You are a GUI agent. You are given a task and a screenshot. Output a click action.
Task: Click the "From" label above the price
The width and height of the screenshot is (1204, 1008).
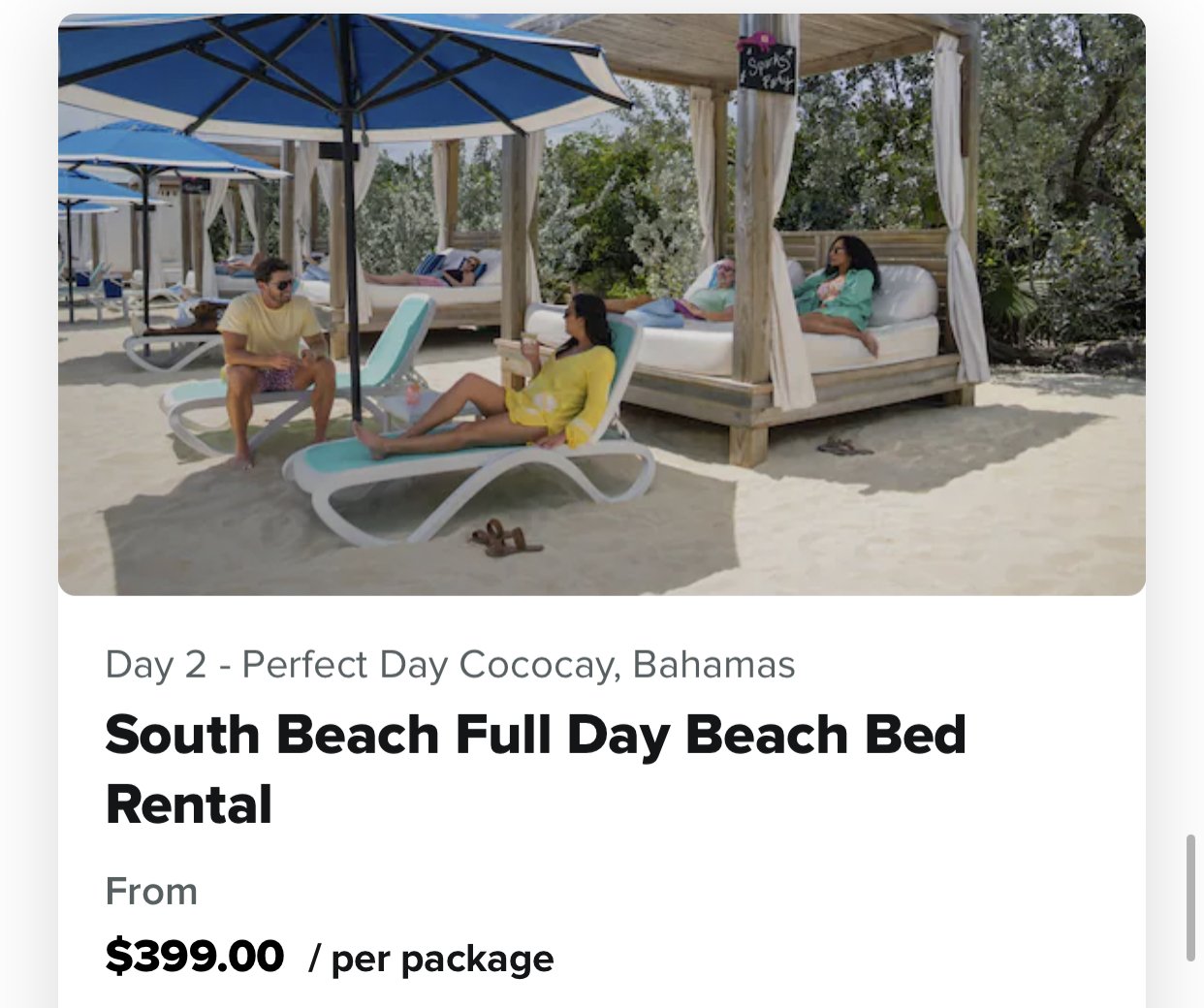click(151, 892)
